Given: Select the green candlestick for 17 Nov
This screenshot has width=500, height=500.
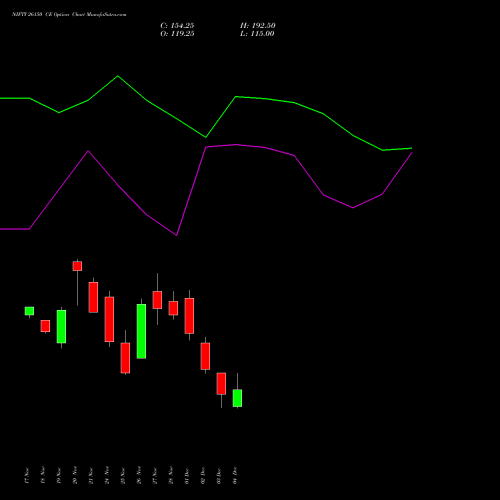Looking at the screenshot, I should tap(29, 311).
